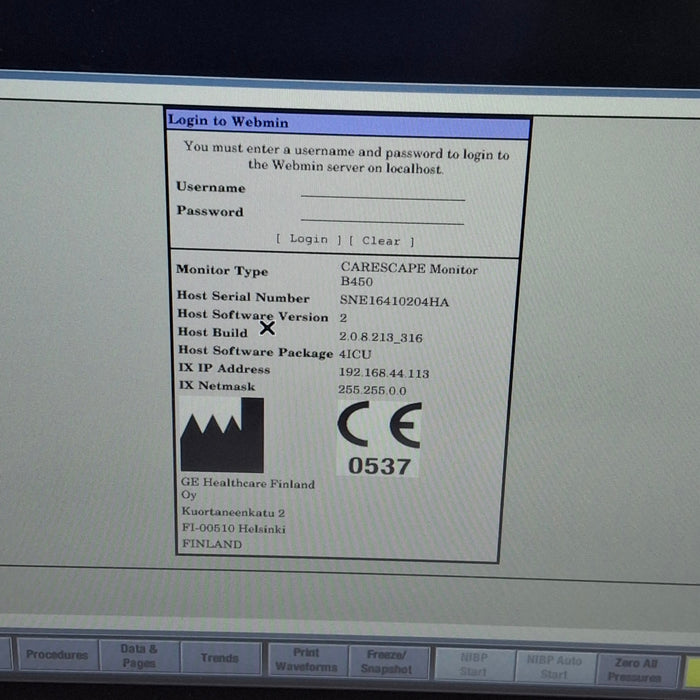Click the IX IP Address label

pos(224,368)
